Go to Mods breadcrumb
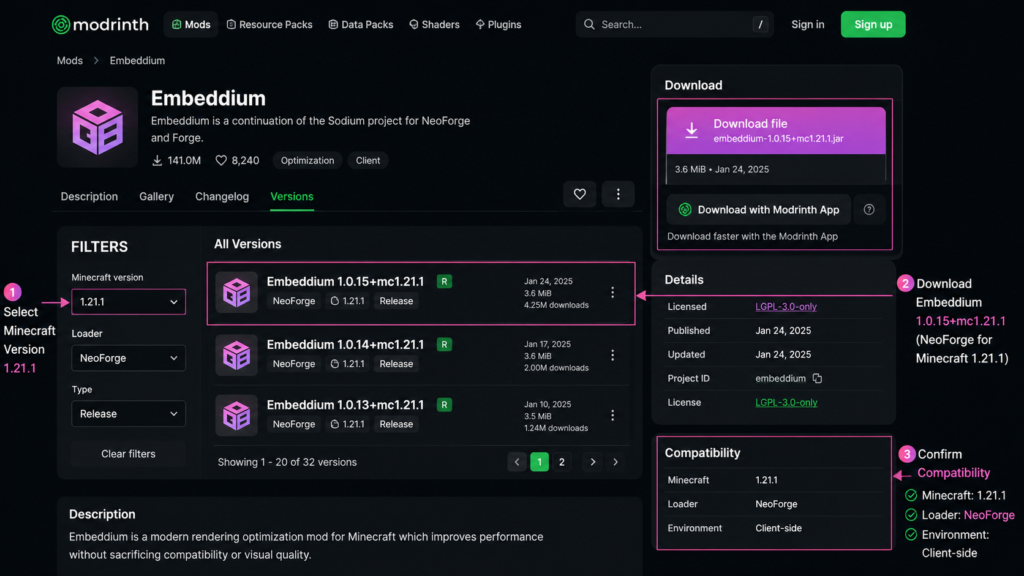 coord(70,60)
